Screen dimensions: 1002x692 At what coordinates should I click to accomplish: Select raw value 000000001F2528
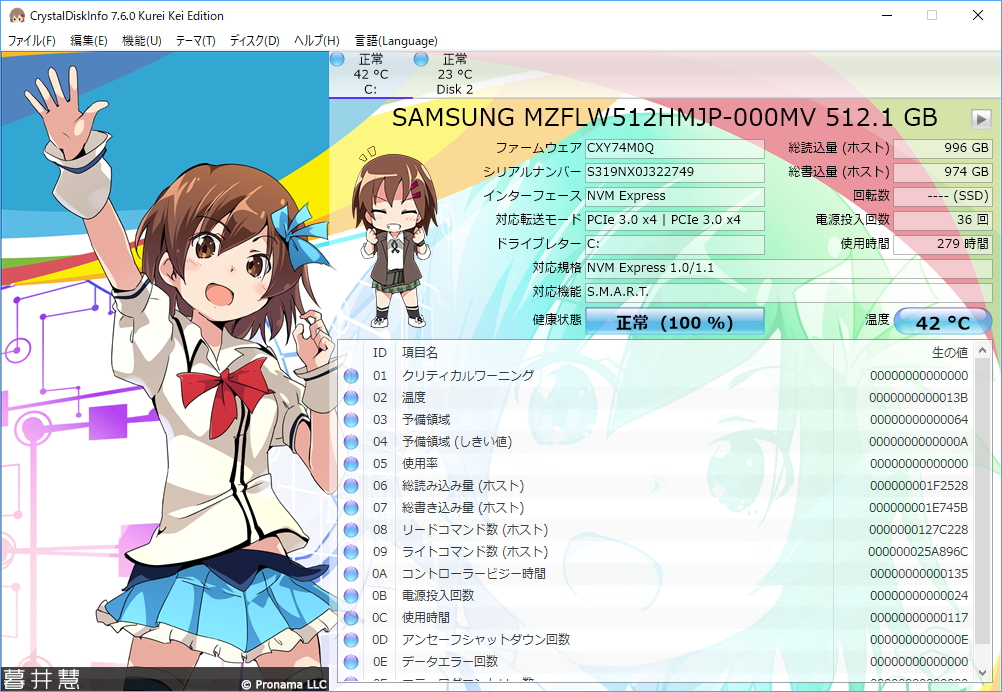point(918,486)
